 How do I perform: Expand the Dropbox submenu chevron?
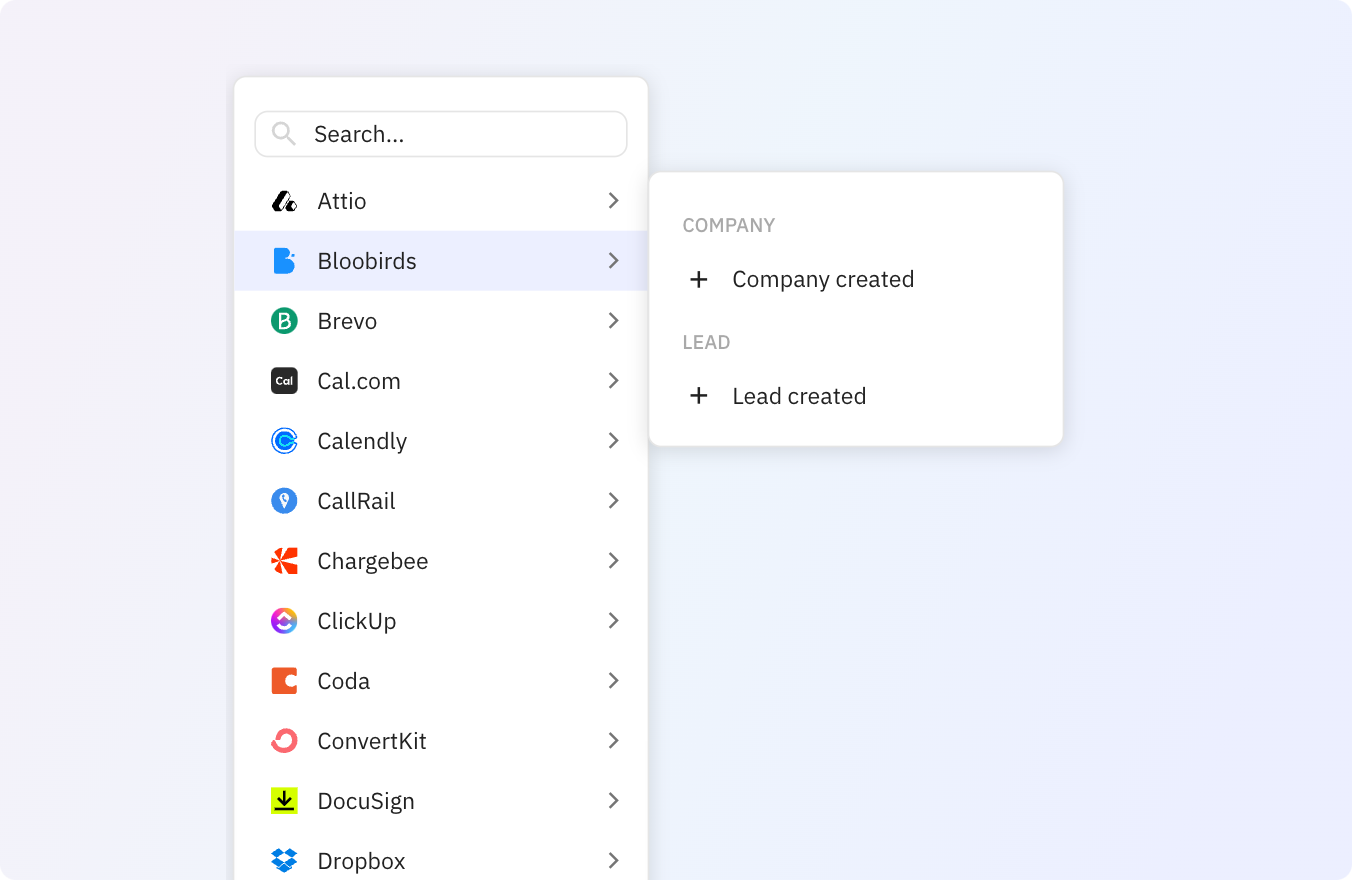(614, 861)
